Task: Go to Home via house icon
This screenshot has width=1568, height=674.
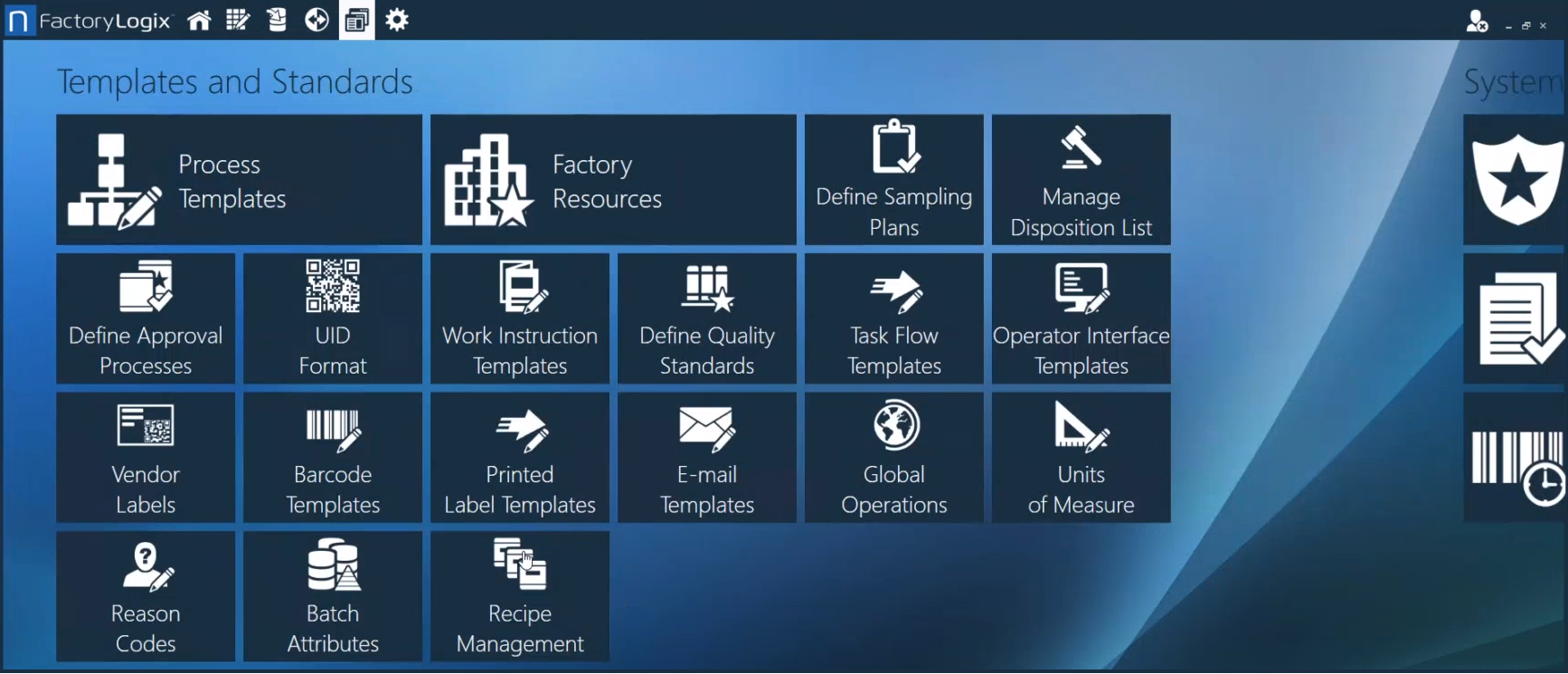Action: click(199, 20)
